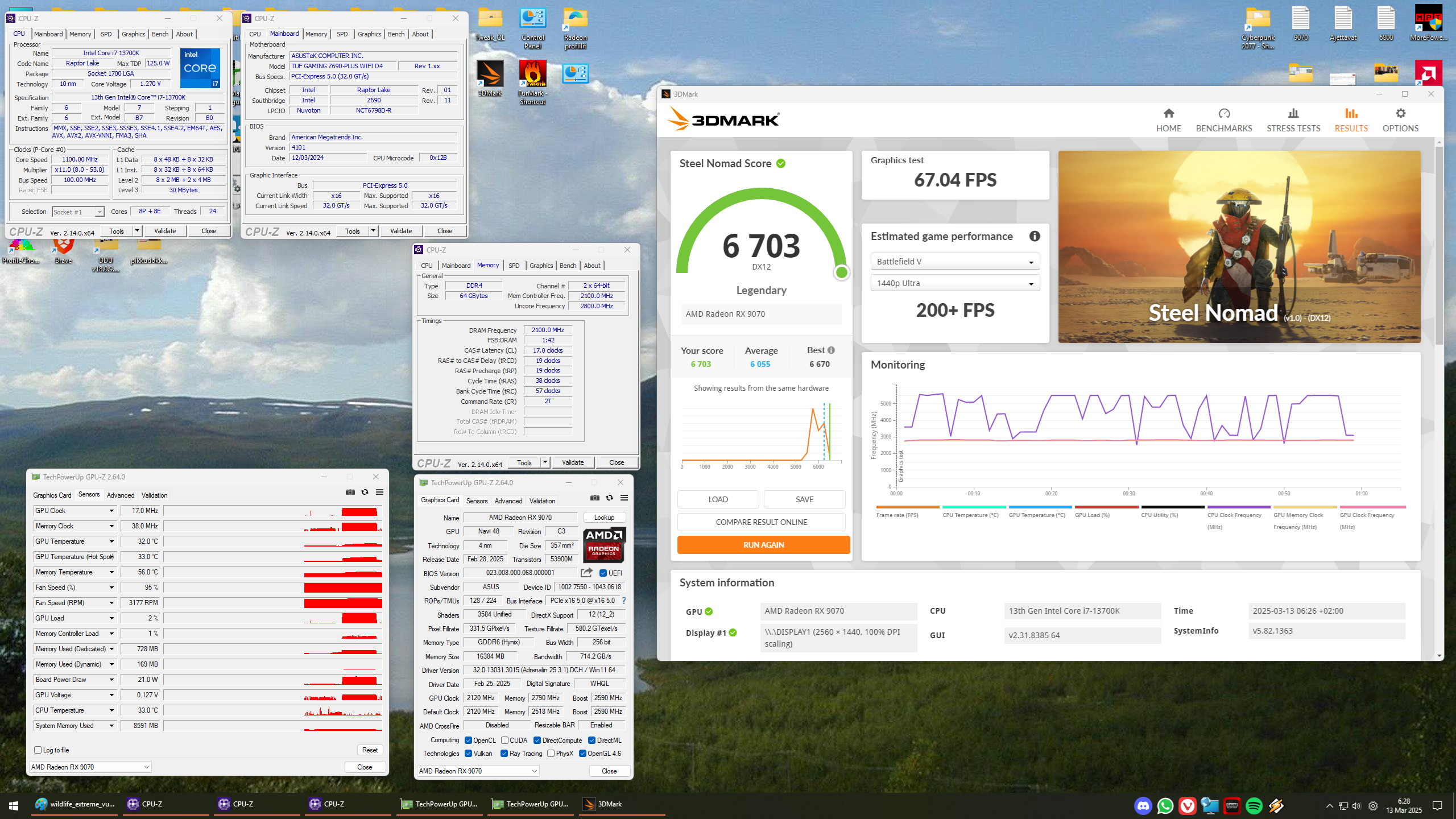Open WhatsApp from the taskbar tray
Viewport: 1456px width, 819px height.
(1165, 805)
